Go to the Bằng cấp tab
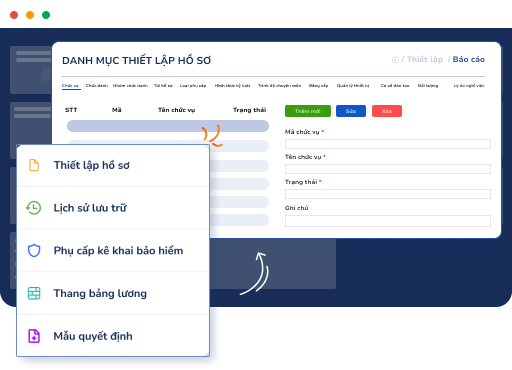 tap(318, 86)
